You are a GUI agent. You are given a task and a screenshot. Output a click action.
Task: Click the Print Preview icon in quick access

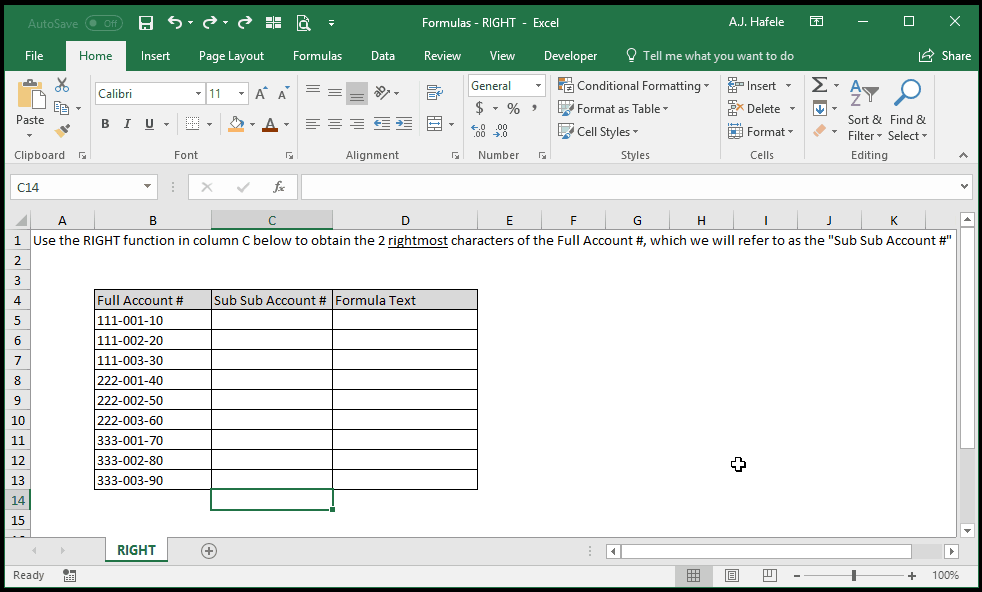(304, 23)
